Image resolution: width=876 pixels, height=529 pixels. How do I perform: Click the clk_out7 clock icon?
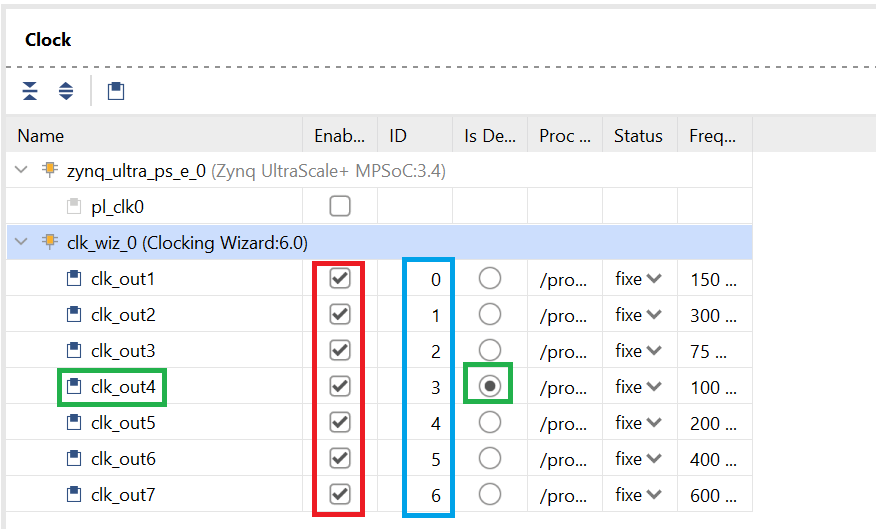(x=74, y=494)
